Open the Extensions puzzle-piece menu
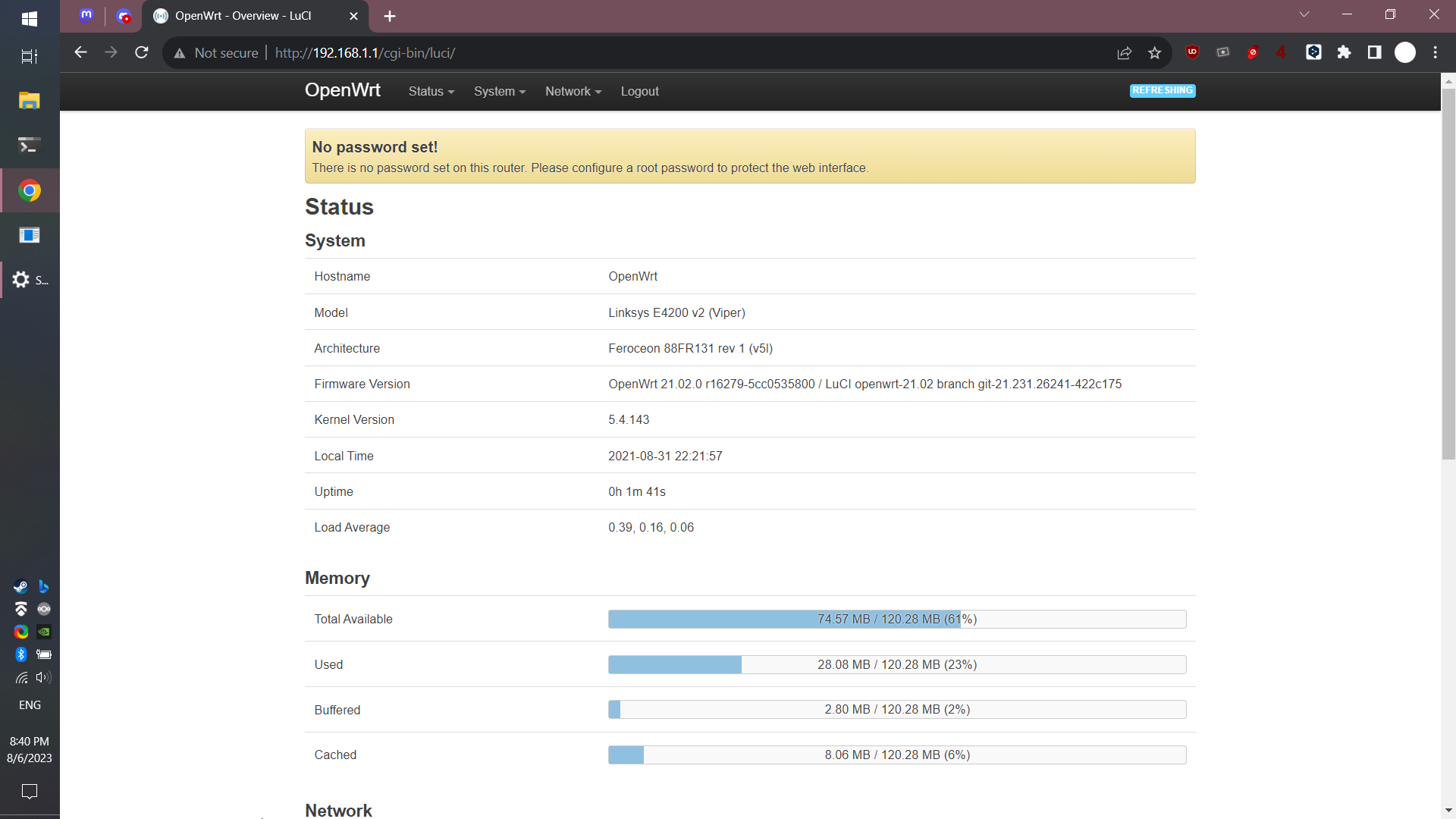The height and width of the screenshot is (819, 1456). pyautogui.click(x=1344, y=52)
